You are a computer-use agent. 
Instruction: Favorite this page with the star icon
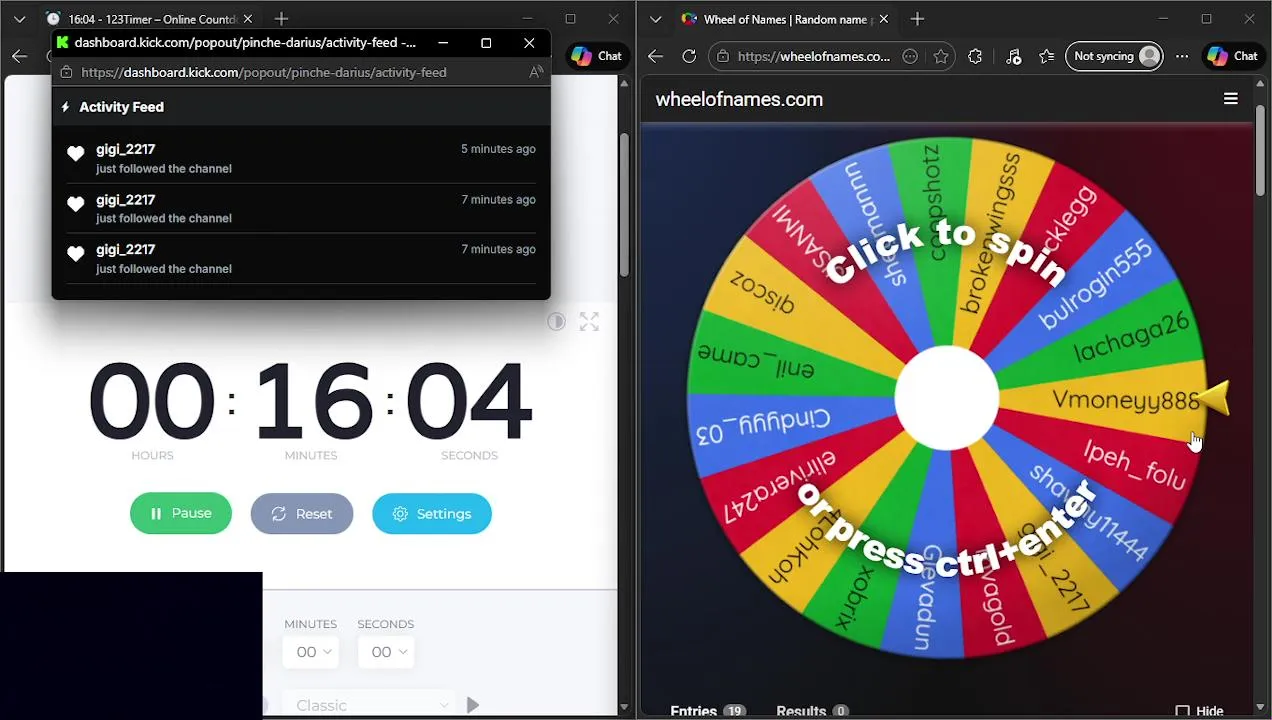pos(940,57)
